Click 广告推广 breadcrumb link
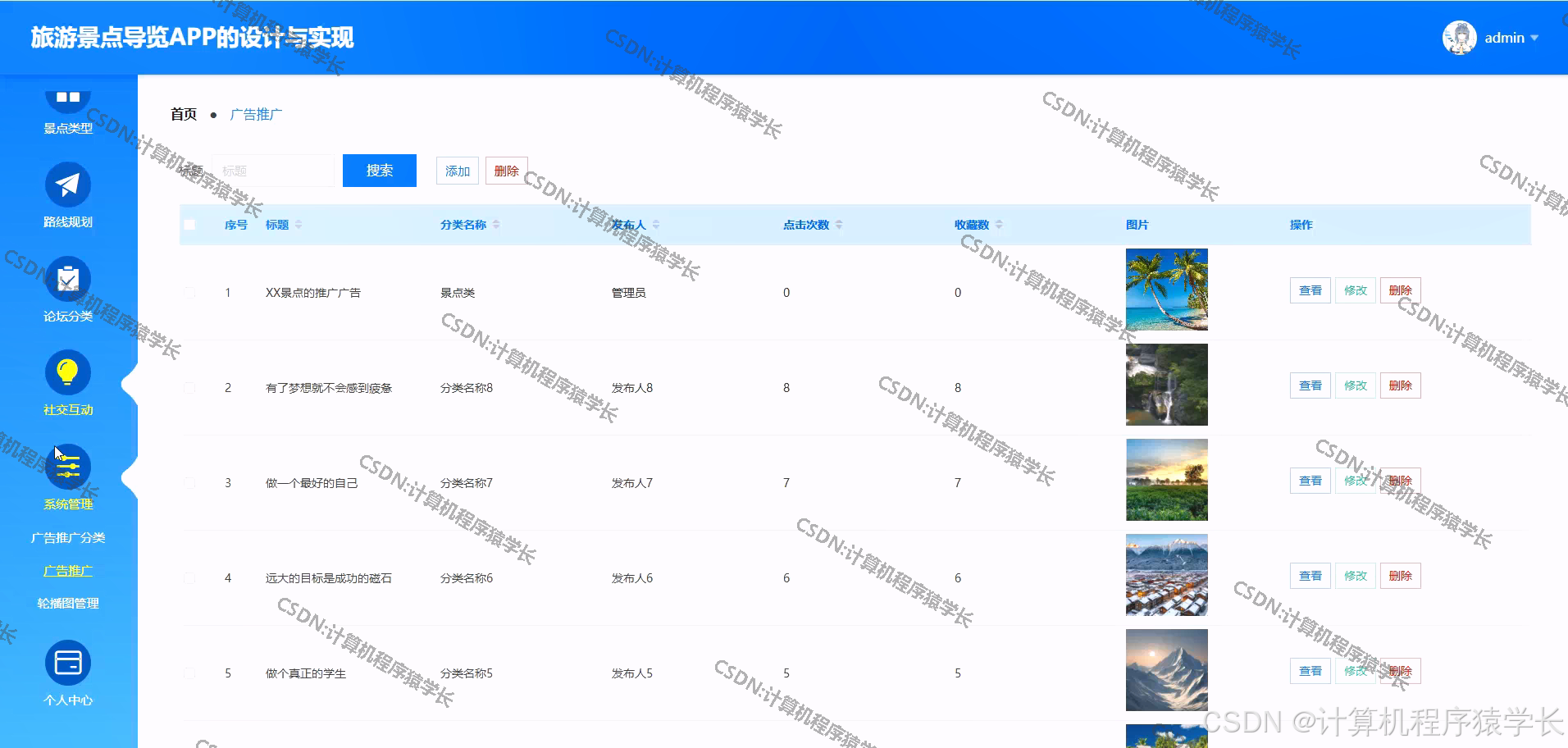 (x=256, y=114)
